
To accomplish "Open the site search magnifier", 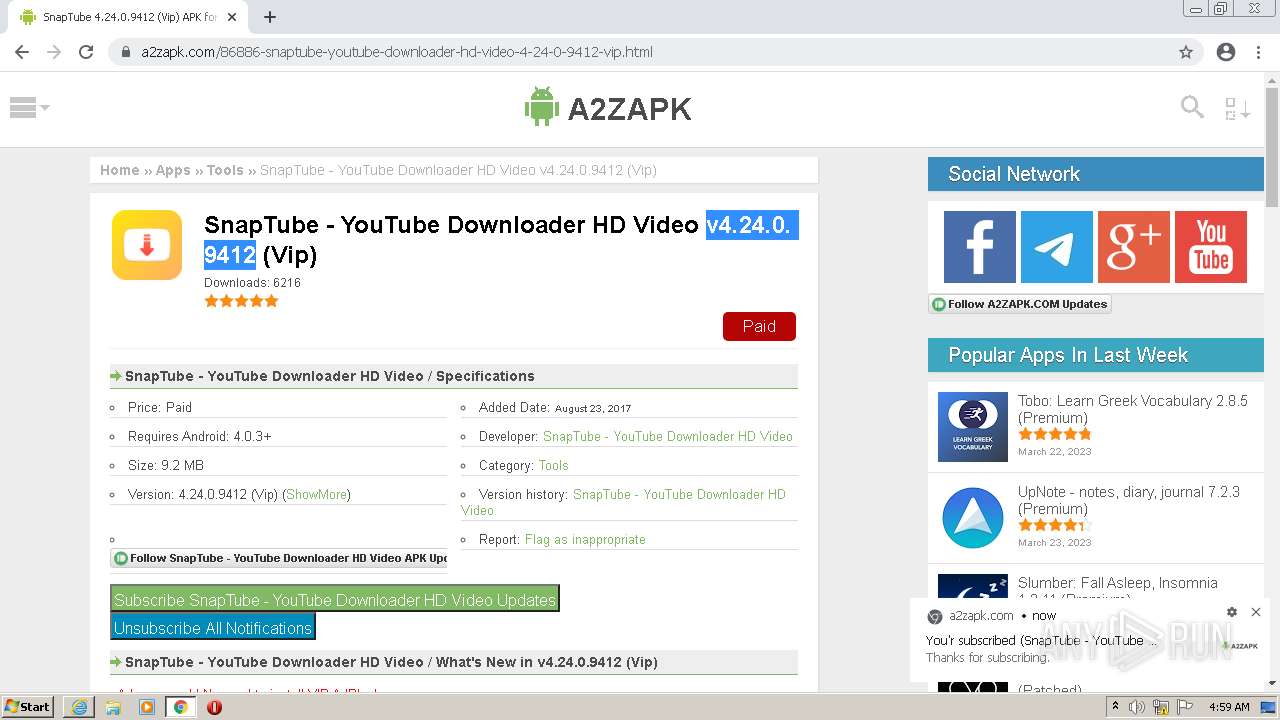I will coord(1192,107).
